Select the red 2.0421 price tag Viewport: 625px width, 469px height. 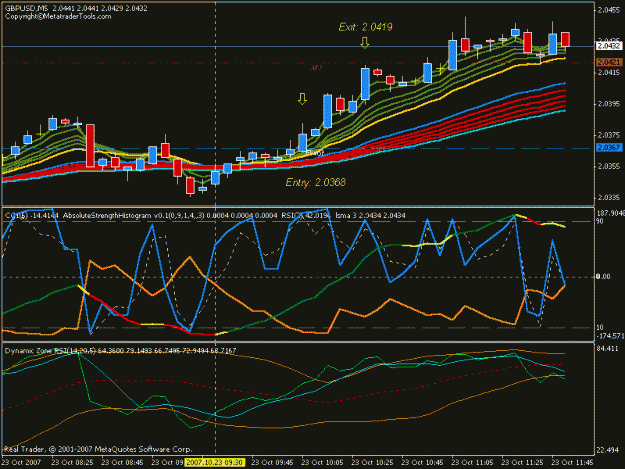(609, 62)
